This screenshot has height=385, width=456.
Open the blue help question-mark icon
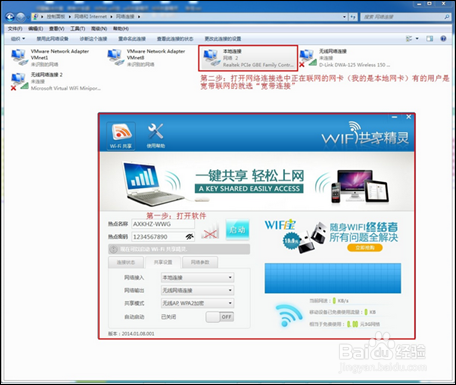[443, 39]
